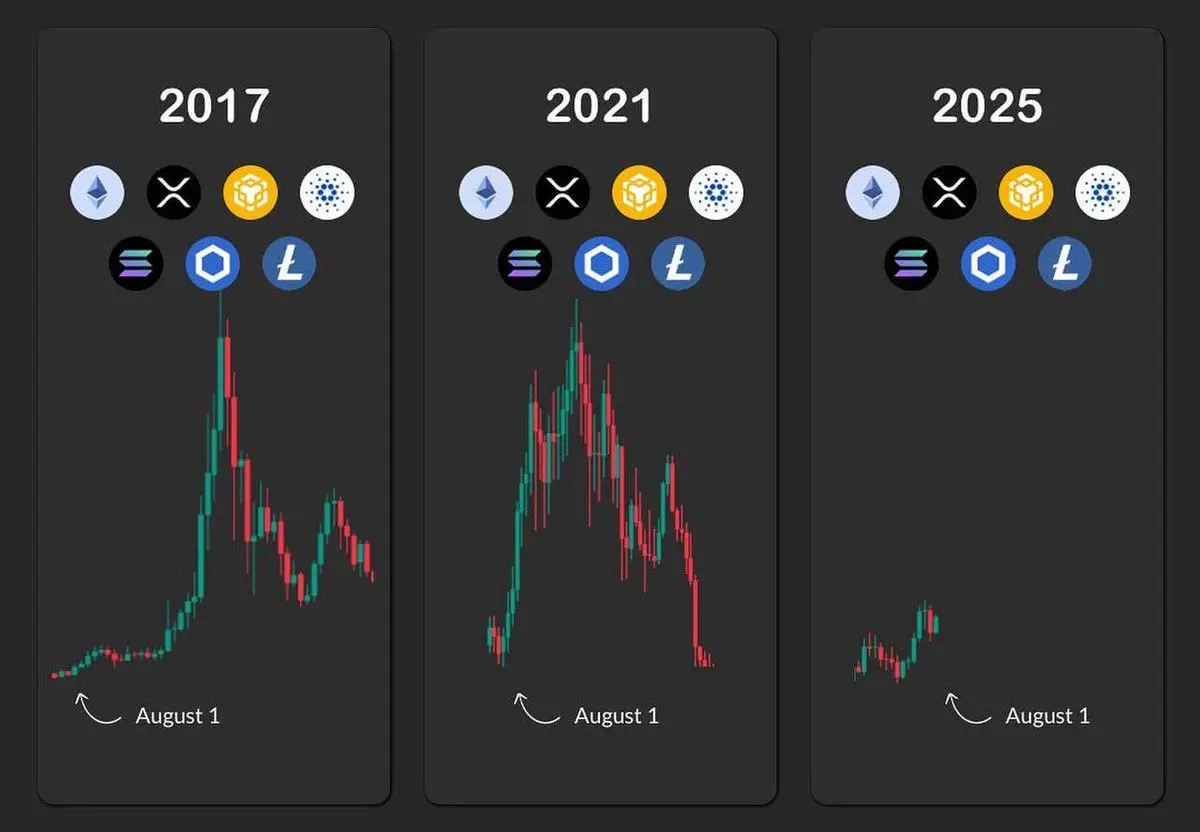Click the curved arrow in the 2025 panel
Screen dimensions: 1200x832
(x=967, y=708)
